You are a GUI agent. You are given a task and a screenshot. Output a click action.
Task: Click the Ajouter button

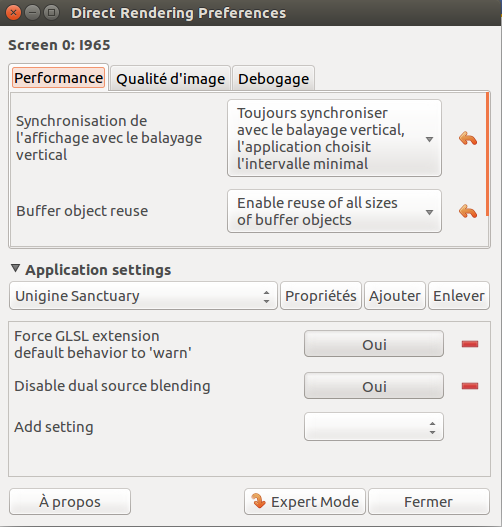(x=395, y=296)
